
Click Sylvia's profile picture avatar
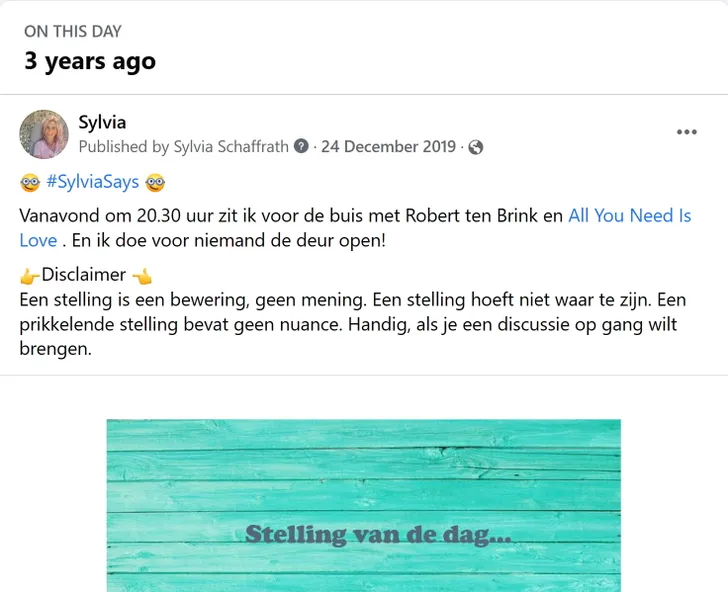click(x=44, y=134)
